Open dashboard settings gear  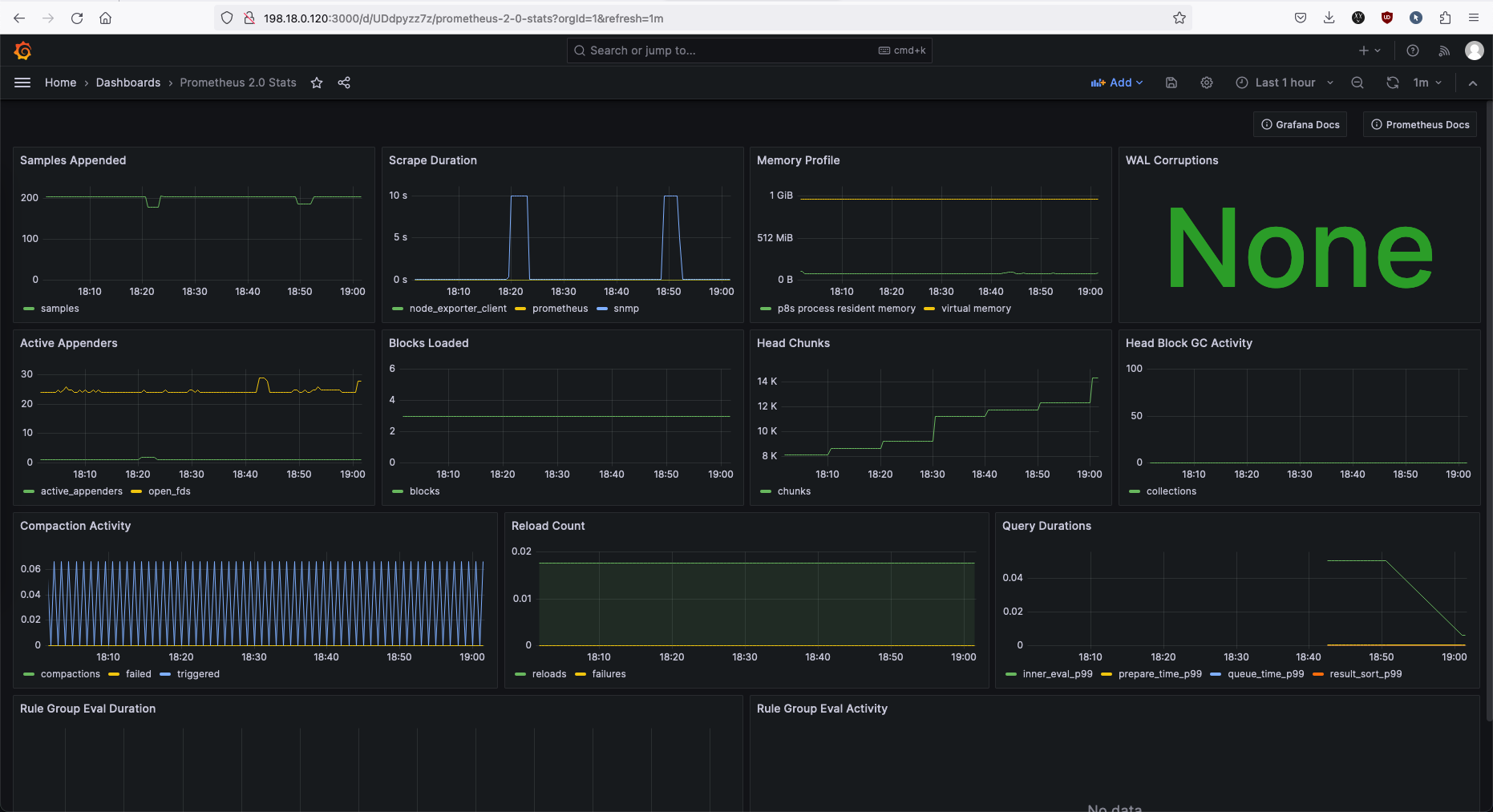click(1206, 83)
